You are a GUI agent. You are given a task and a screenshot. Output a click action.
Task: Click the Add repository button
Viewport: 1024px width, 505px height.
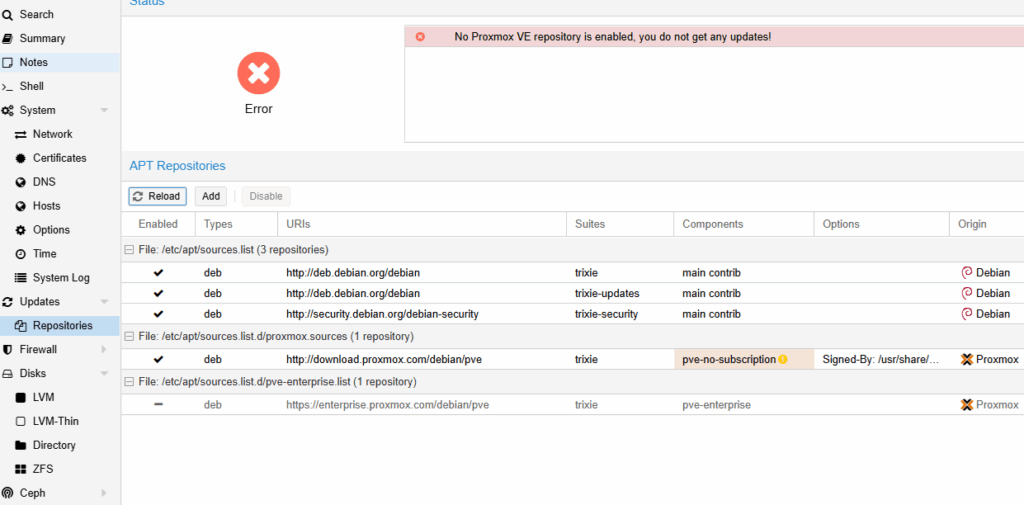click(x=211, y=196)
